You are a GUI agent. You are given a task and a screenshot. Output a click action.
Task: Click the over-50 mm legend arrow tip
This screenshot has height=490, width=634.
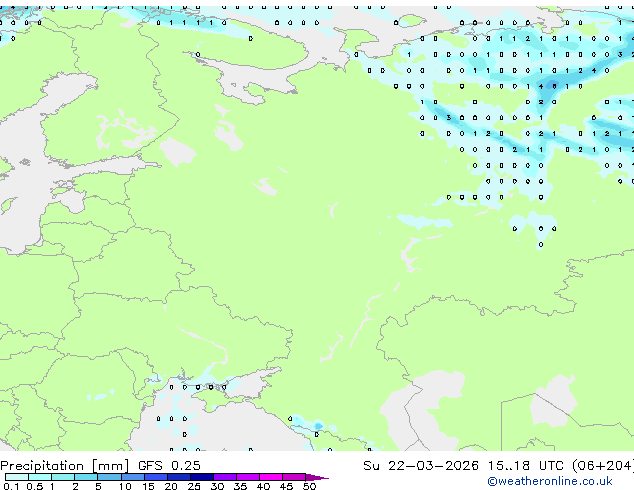317,477
